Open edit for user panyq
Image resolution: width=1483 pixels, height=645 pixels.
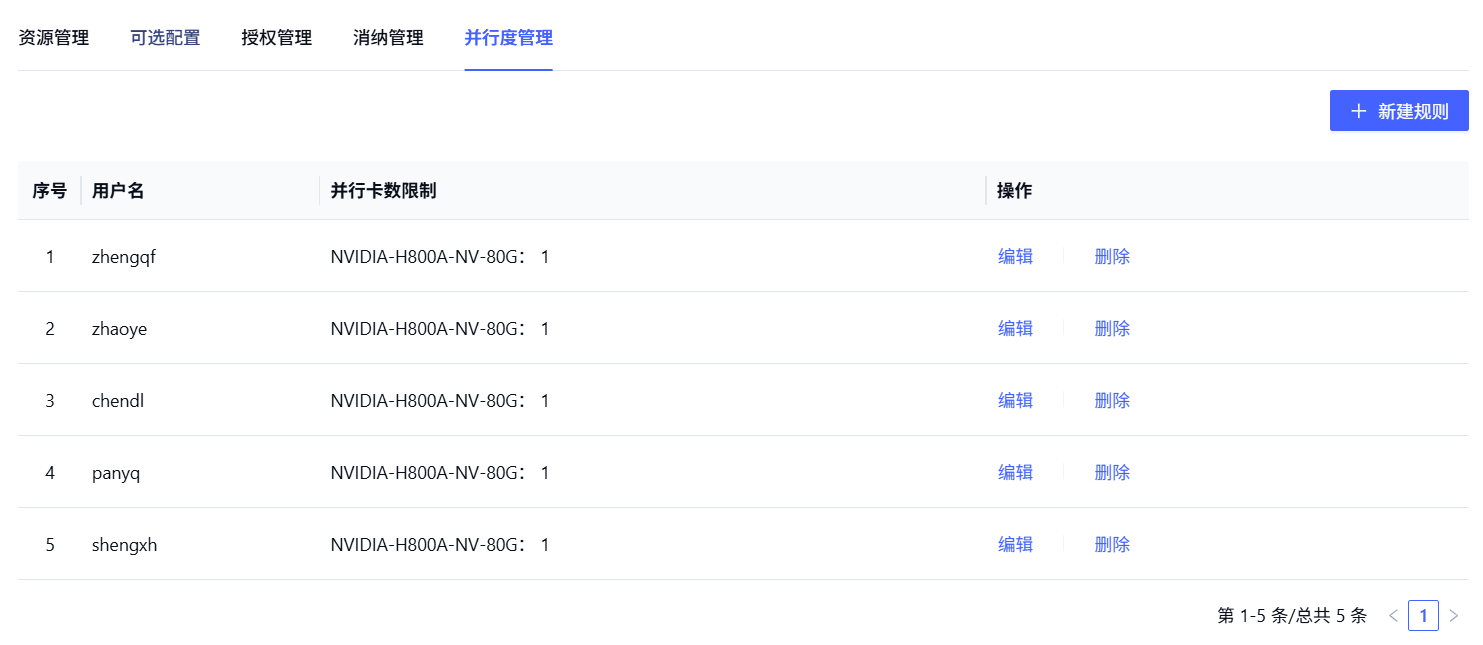(x=1015, y=472)
